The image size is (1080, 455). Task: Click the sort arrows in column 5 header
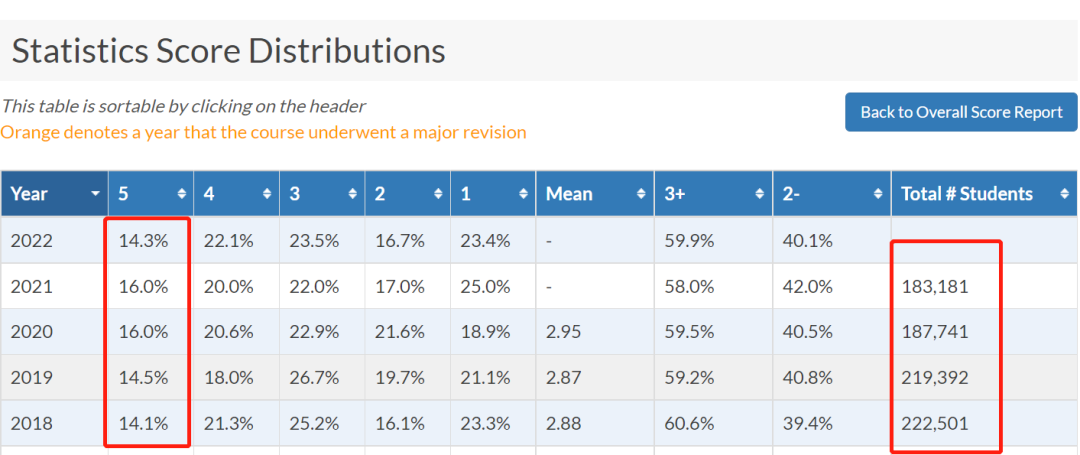(x=182, y=195)
